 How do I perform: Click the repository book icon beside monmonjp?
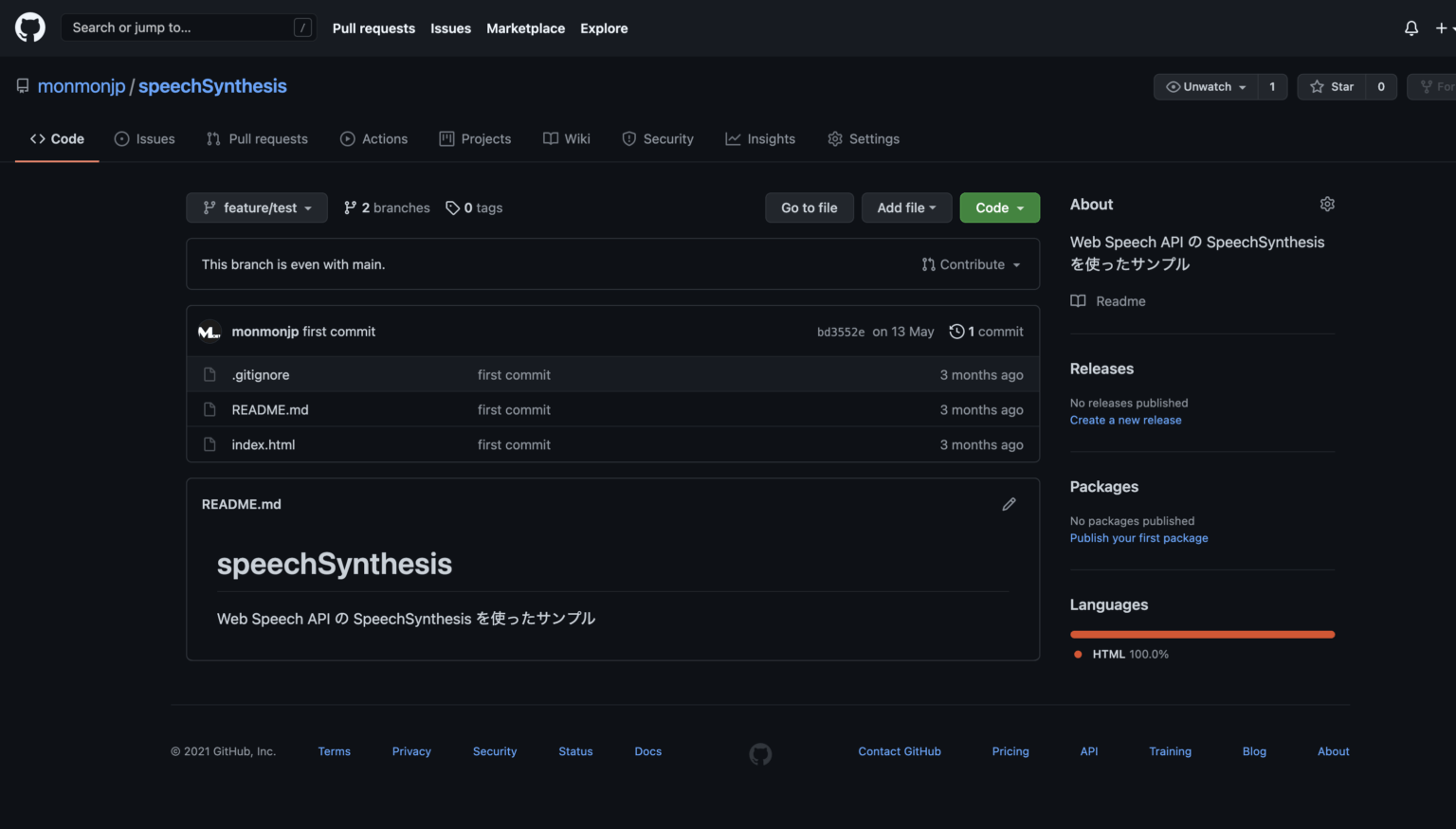(23, 86)
